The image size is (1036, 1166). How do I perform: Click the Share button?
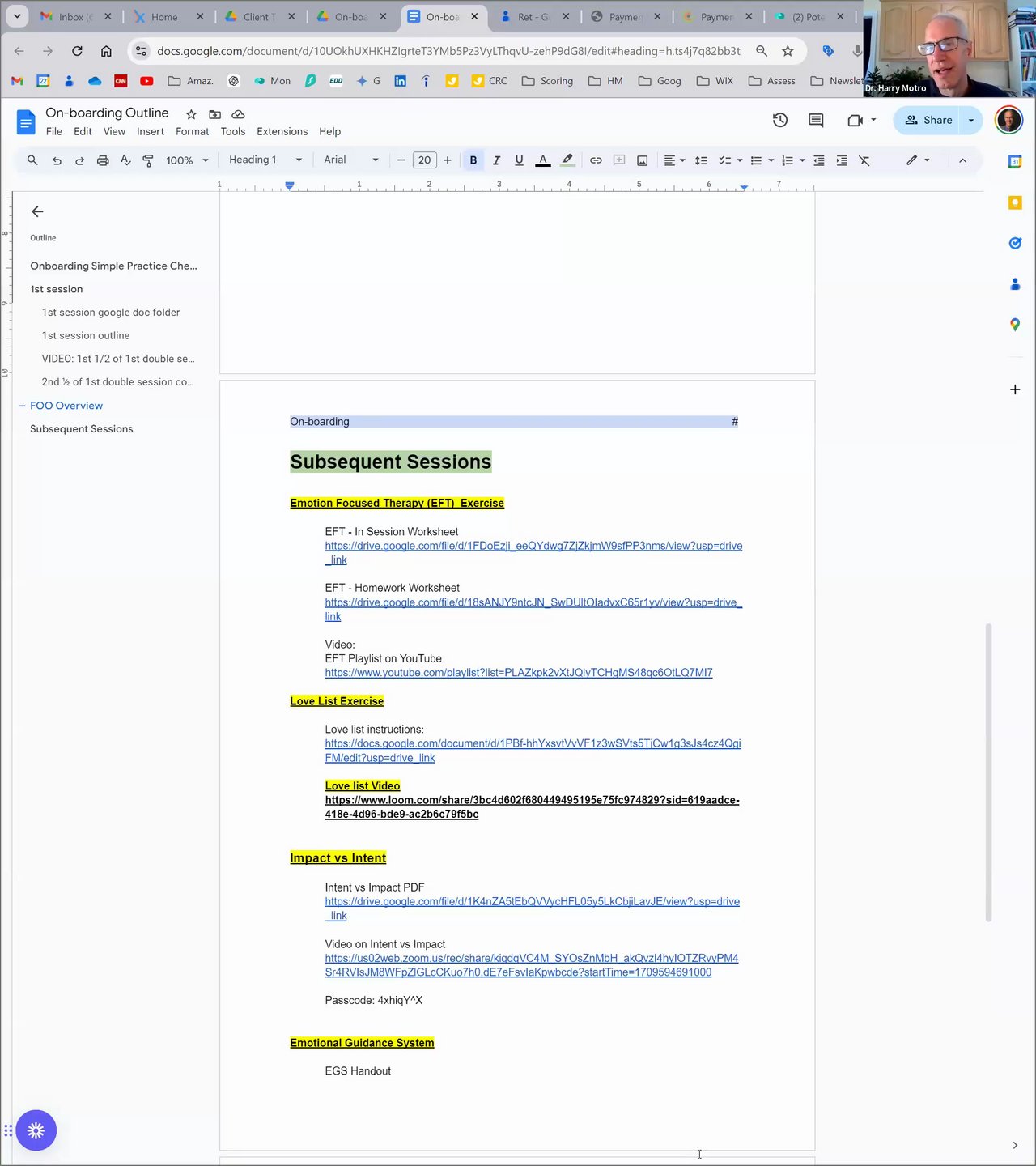928,120
